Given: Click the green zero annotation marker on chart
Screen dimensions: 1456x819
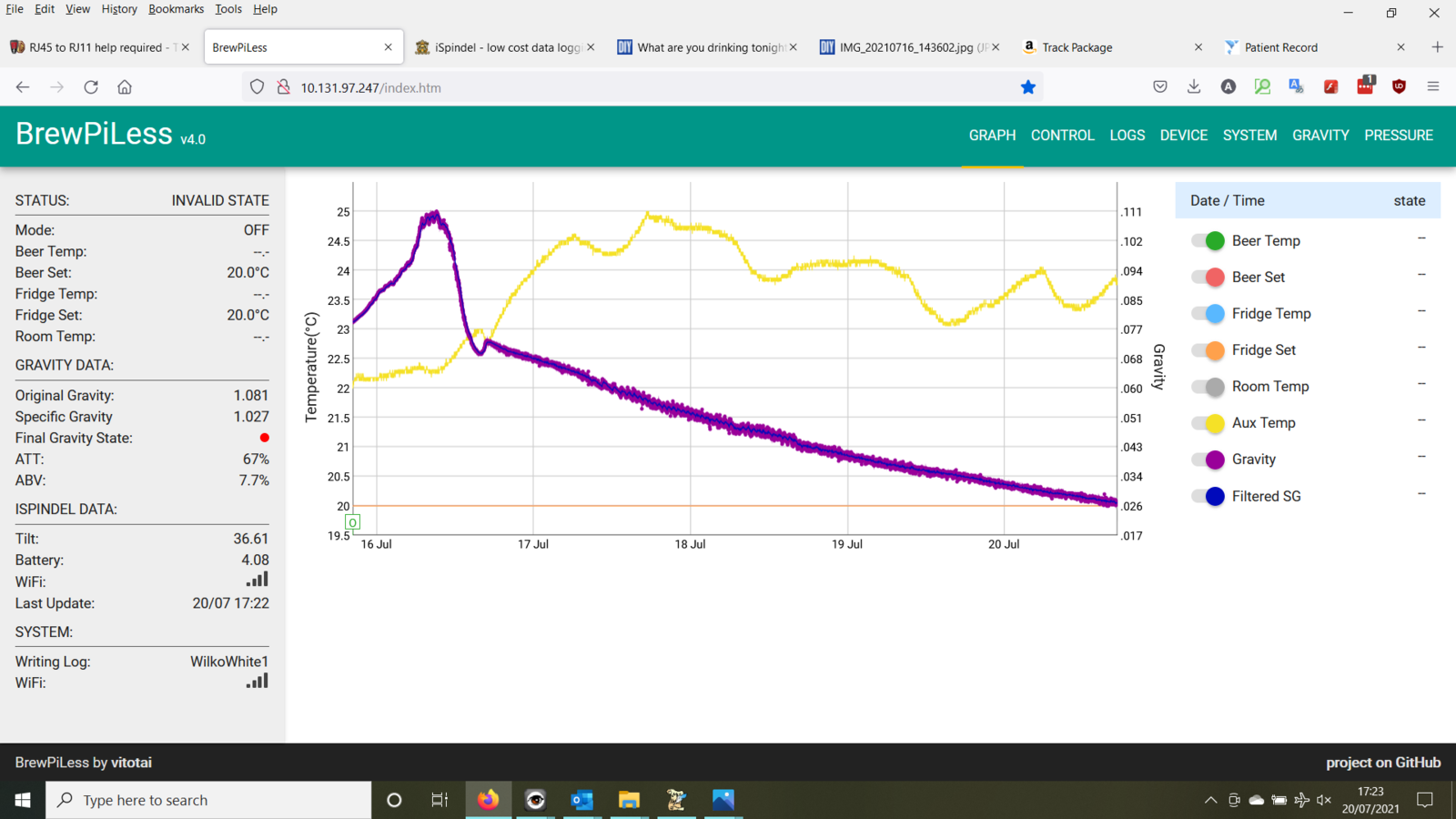Looking at the screenshot, I should click(x=353, y=522).
